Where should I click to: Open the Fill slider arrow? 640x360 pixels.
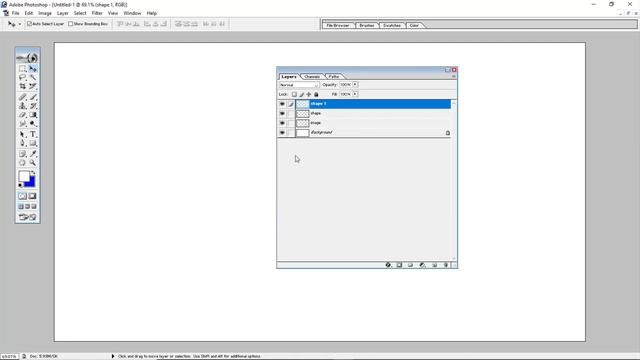[355, 94]
